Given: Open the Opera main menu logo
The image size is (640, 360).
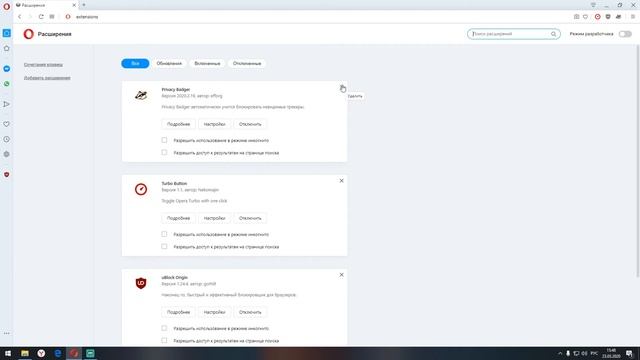Looking at the screenshot, I should tap(7, 7).
